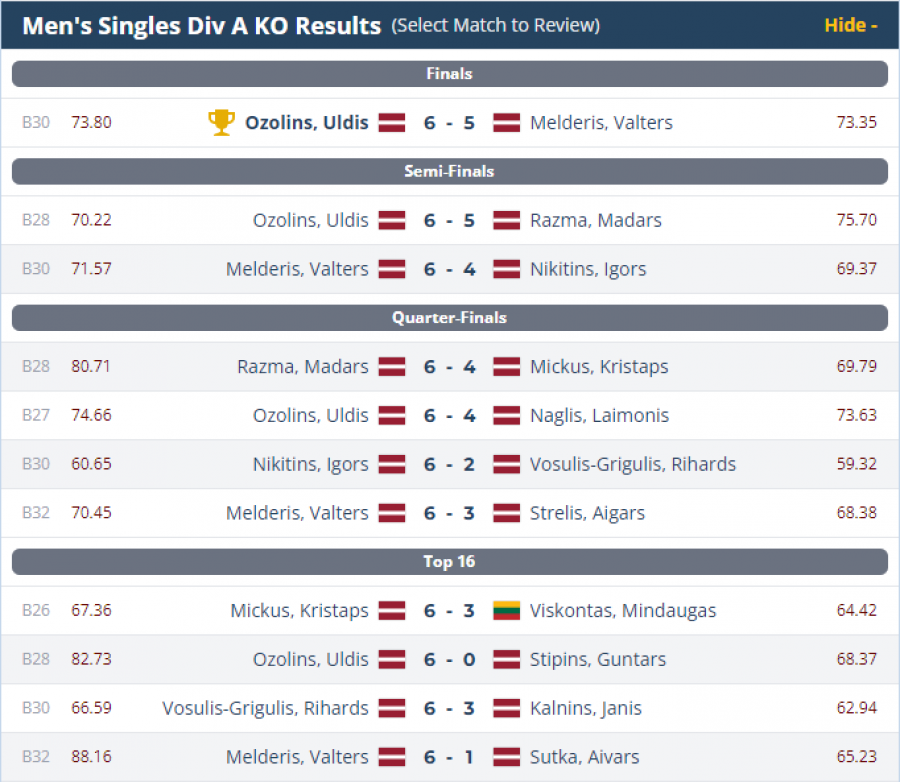Collapse the Finals section header
This screenshot has width=900, height=782.
tap(449, 74)
